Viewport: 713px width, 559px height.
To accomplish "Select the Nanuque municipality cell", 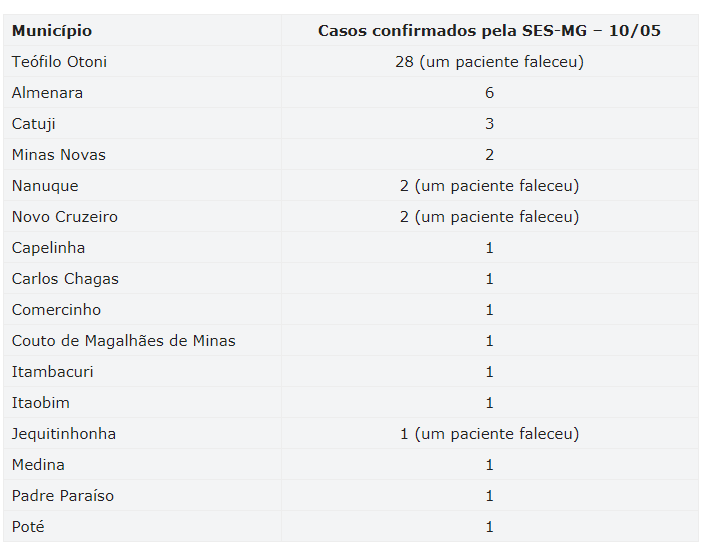I will 45,186.
